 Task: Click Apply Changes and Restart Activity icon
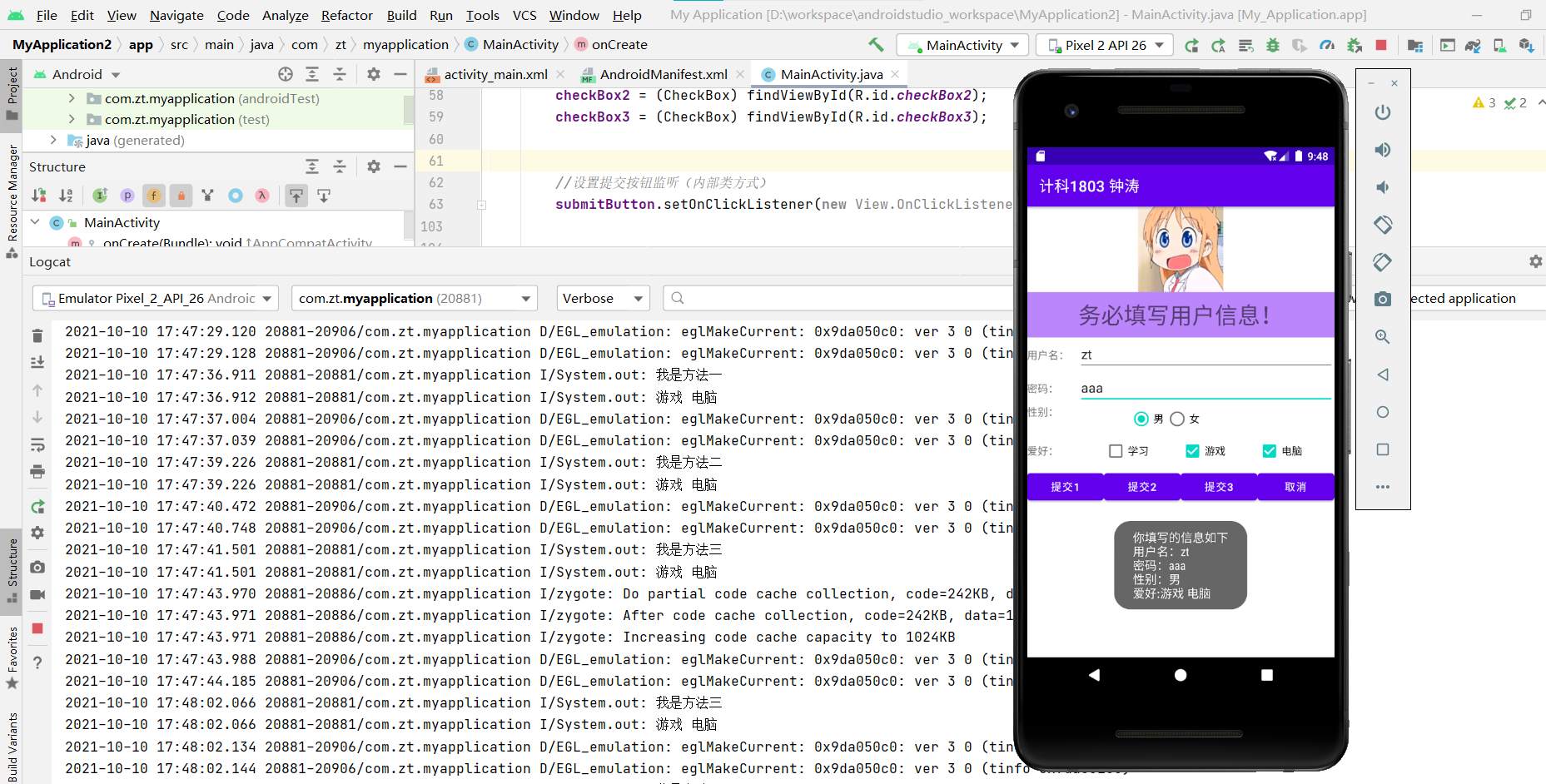(1218, 45)
